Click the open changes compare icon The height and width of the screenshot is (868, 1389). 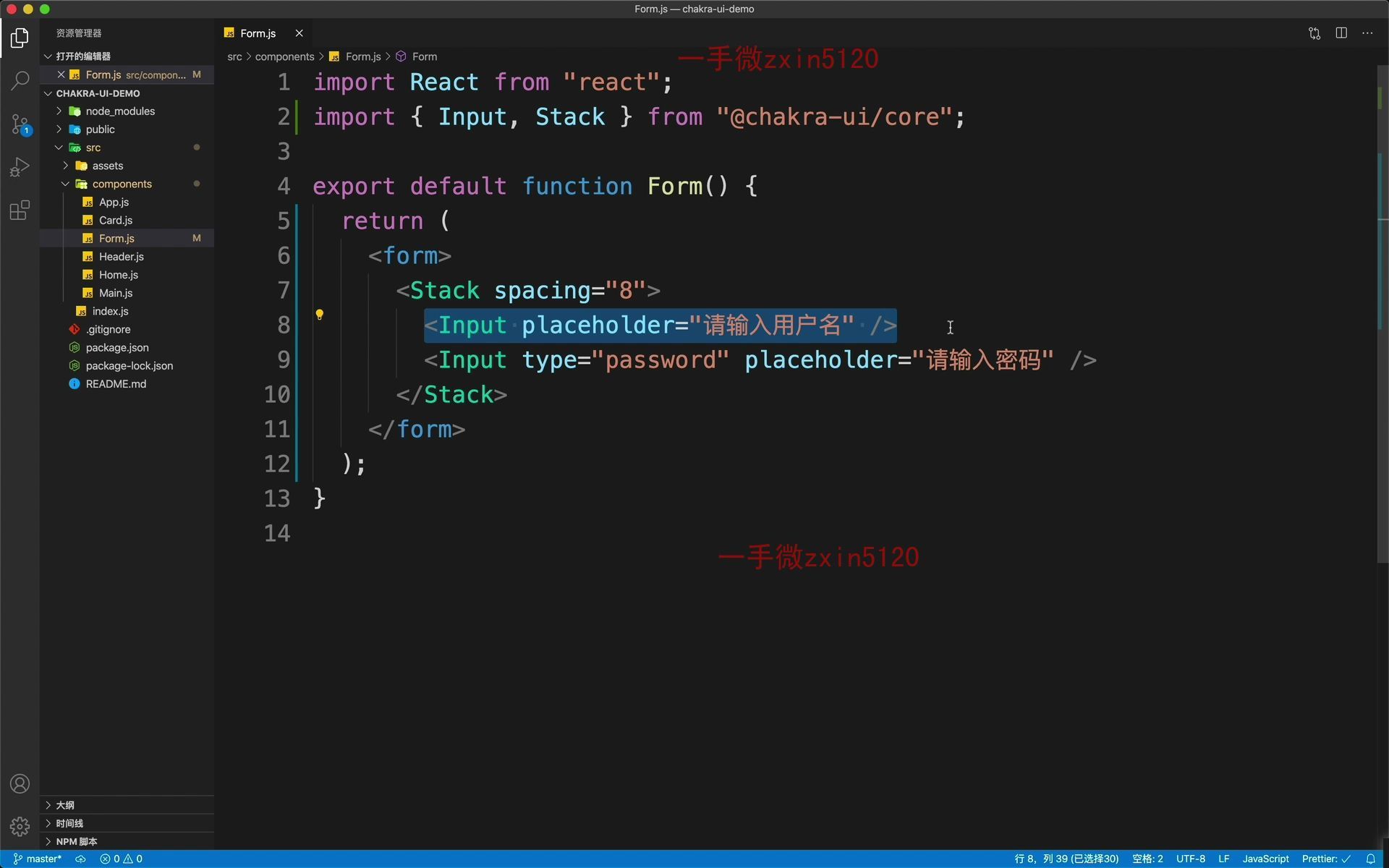pos(1314,33)
